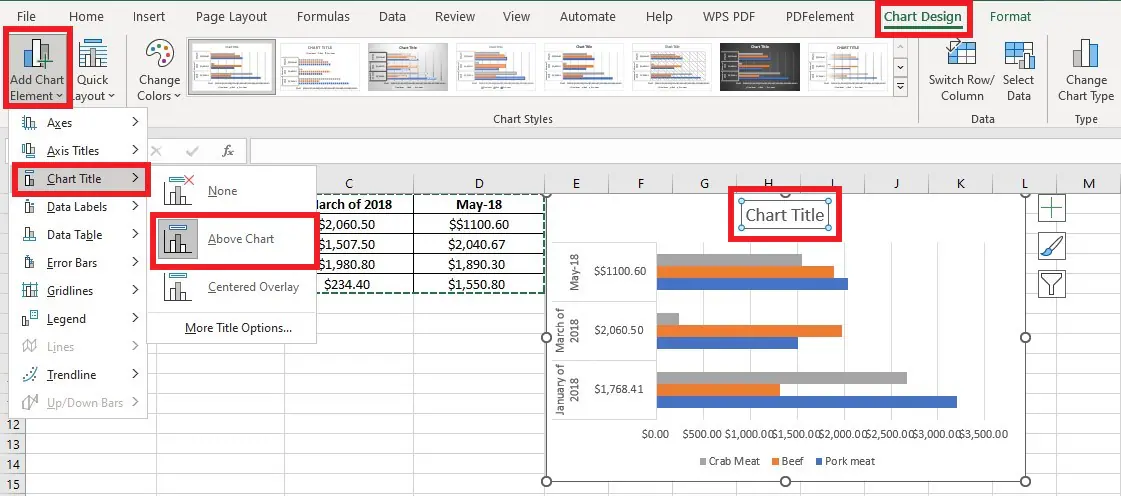1121x496 pixels.
Task: Select cell containing $2,040.67
Action: (x=479, y=244)
